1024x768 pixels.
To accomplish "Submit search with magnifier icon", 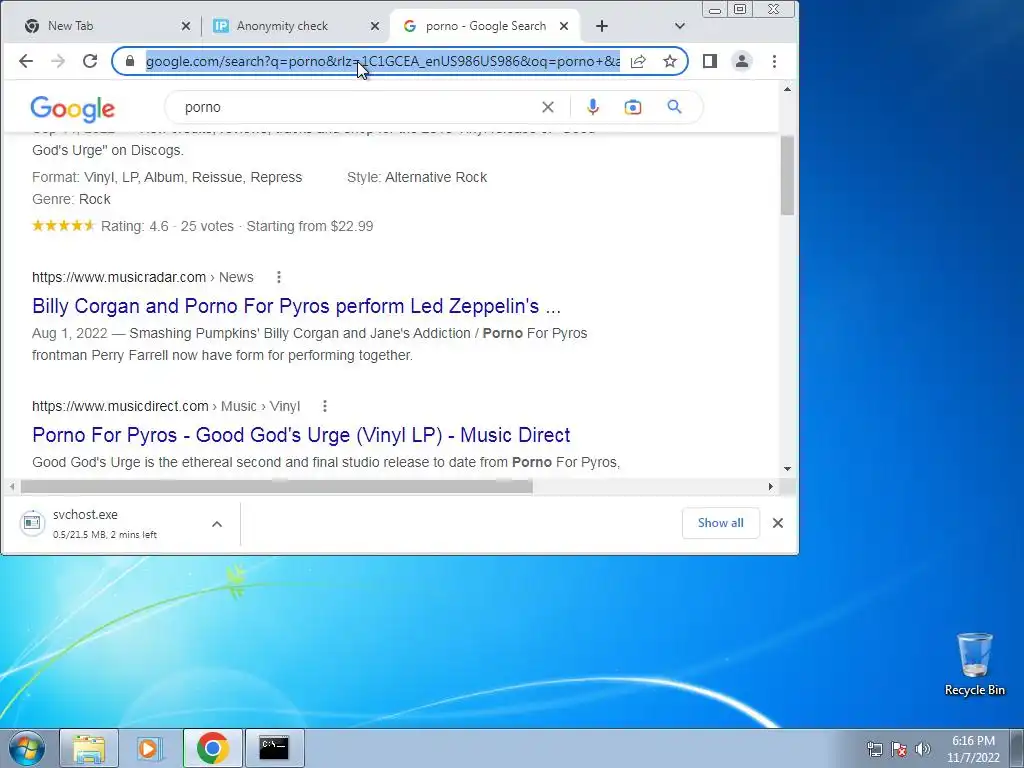I will pos(674,106).
